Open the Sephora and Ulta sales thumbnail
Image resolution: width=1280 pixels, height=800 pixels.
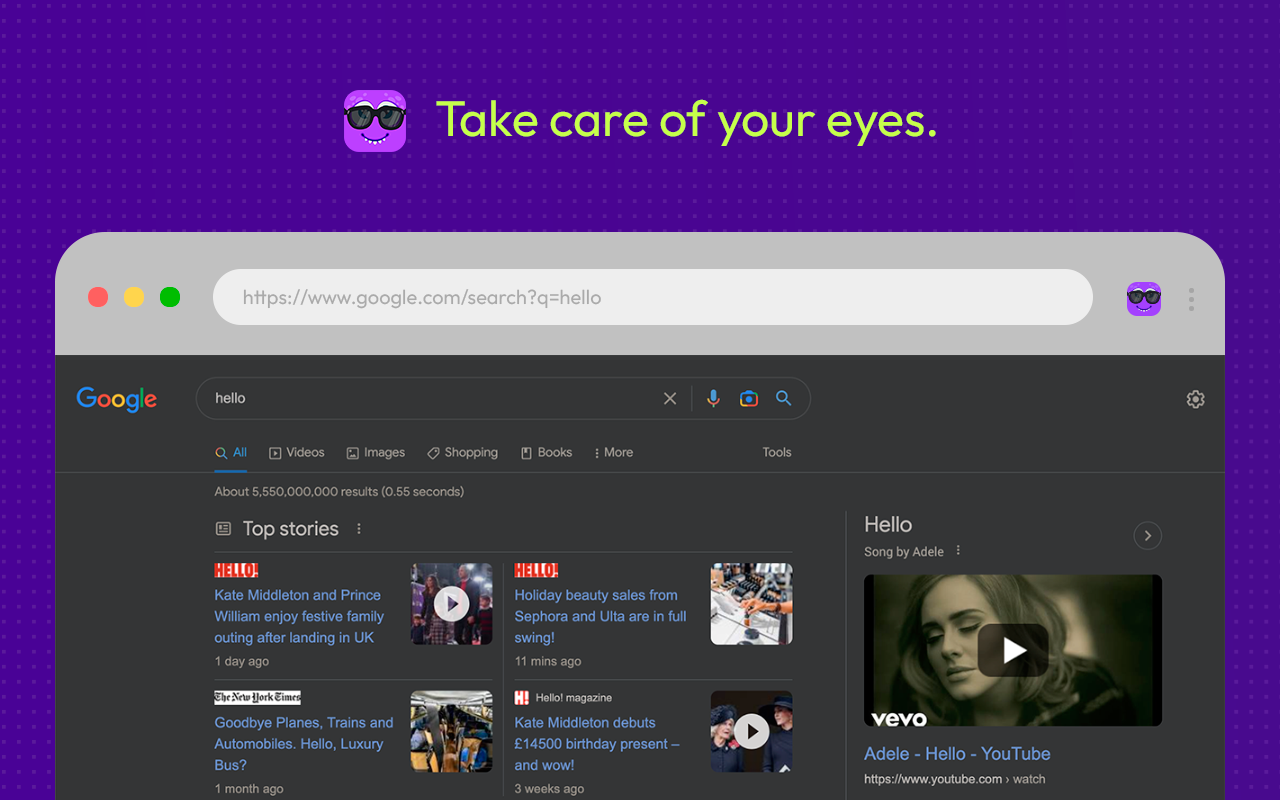point(752,604)
